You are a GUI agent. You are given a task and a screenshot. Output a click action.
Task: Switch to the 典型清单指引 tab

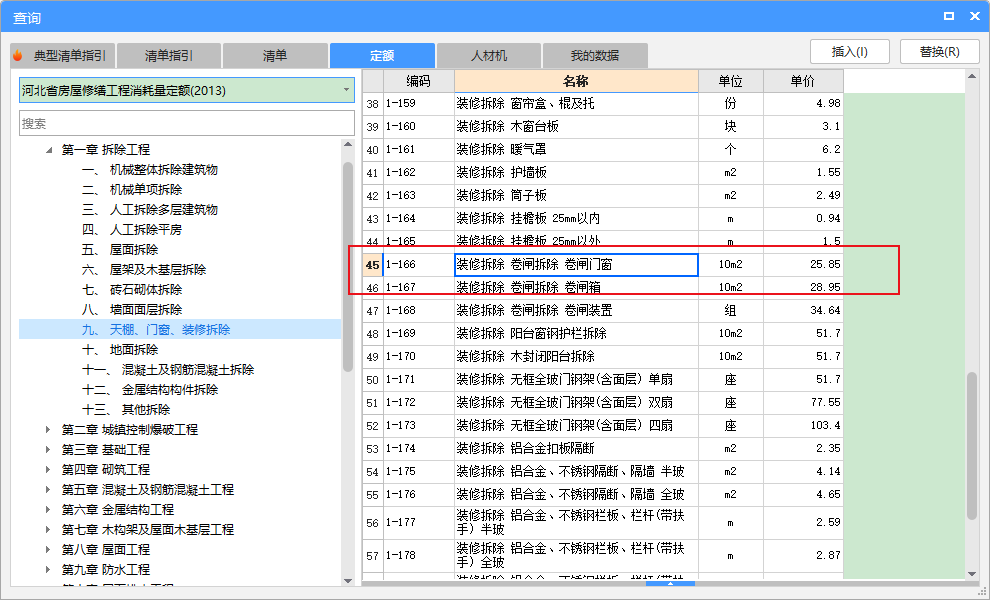[x=63, y=56]
